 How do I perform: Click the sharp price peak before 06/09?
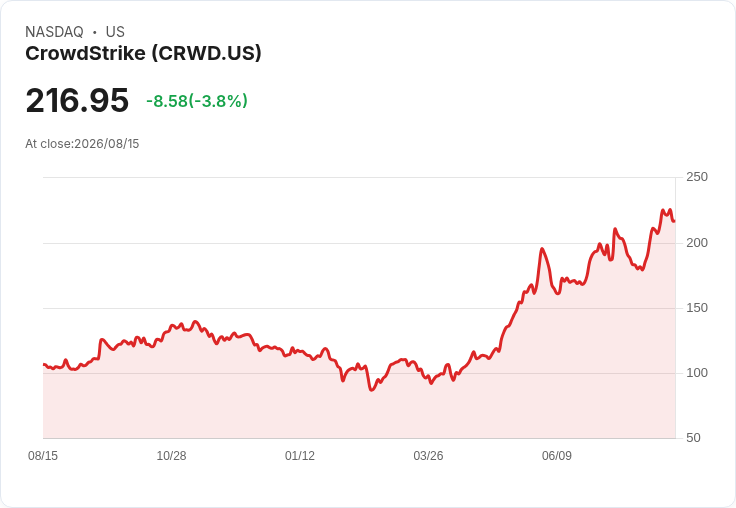(542, 249)
